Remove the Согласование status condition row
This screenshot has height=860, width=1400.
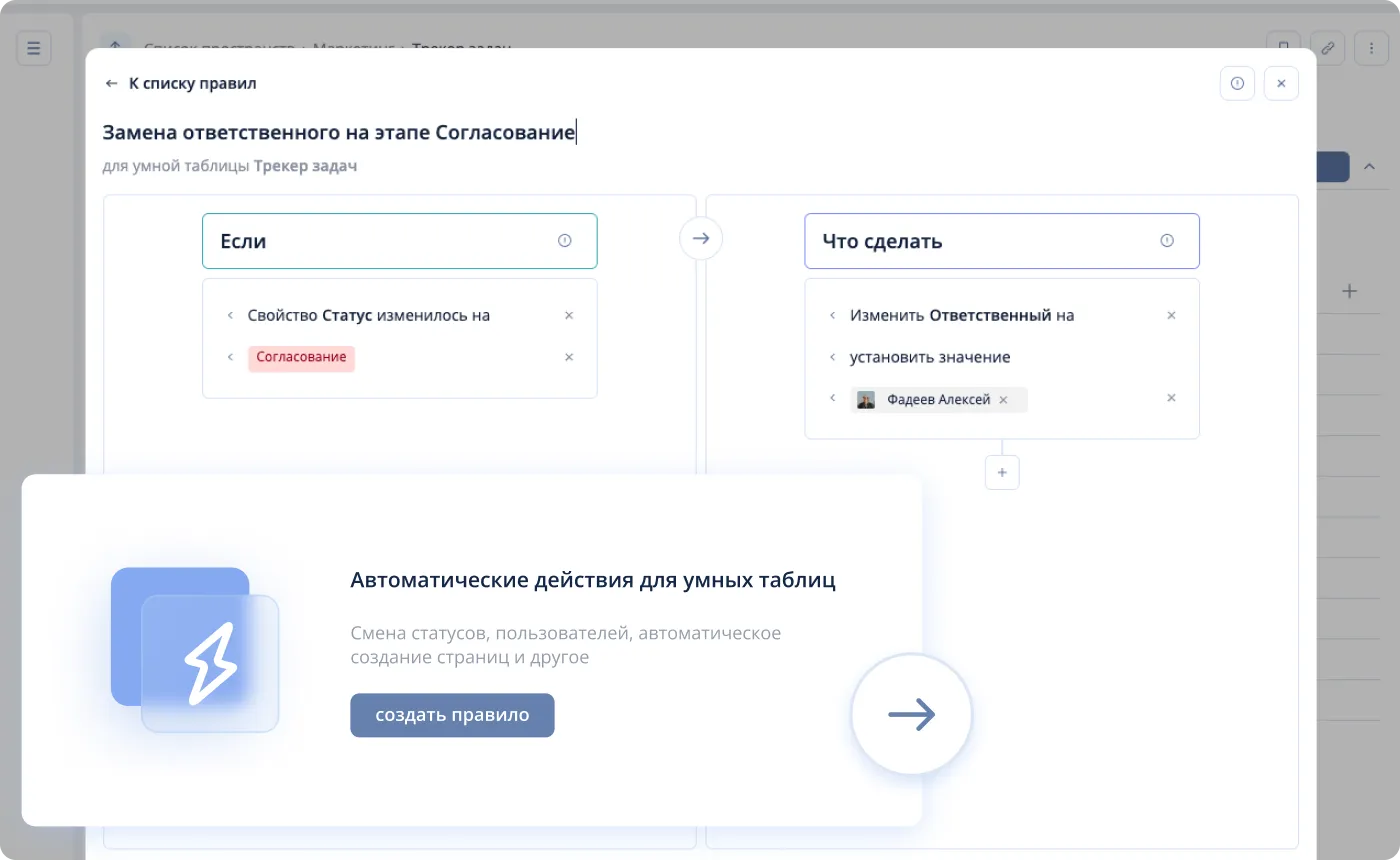(x=569, y=357)
